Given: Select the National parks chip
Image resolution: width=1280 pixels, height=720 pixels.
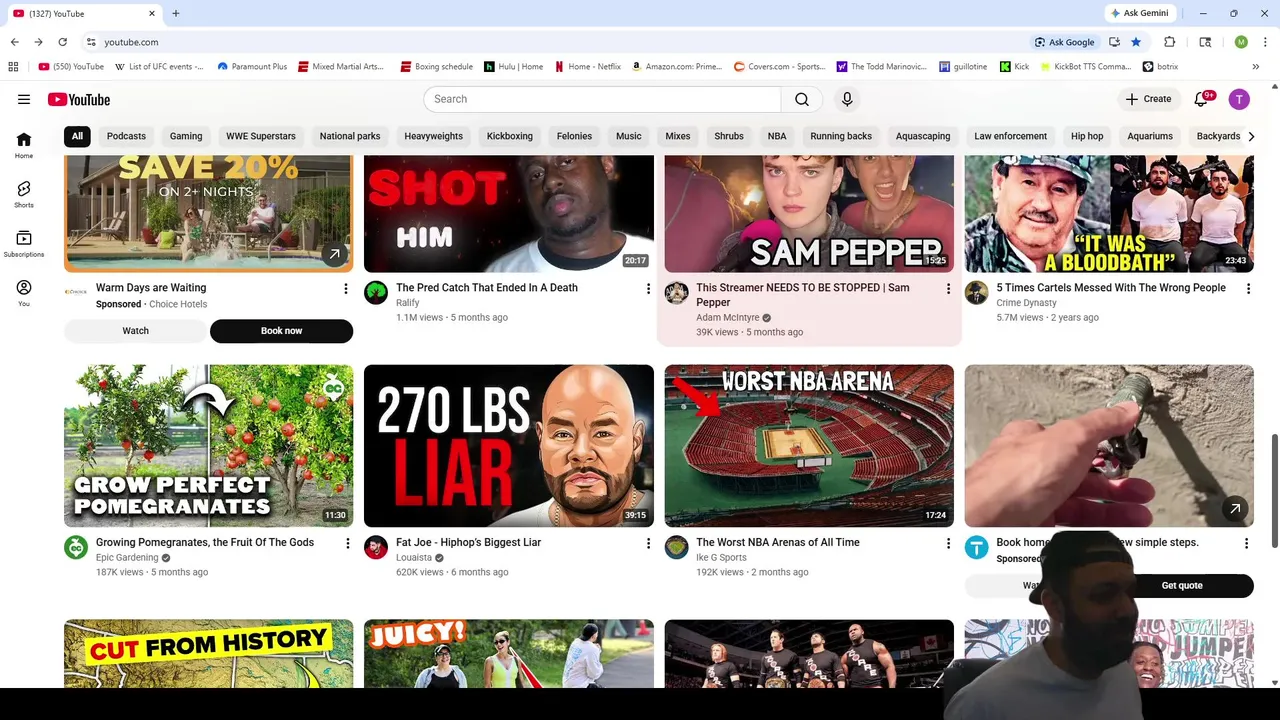Looking at the screenshot, I should point(350,136).
